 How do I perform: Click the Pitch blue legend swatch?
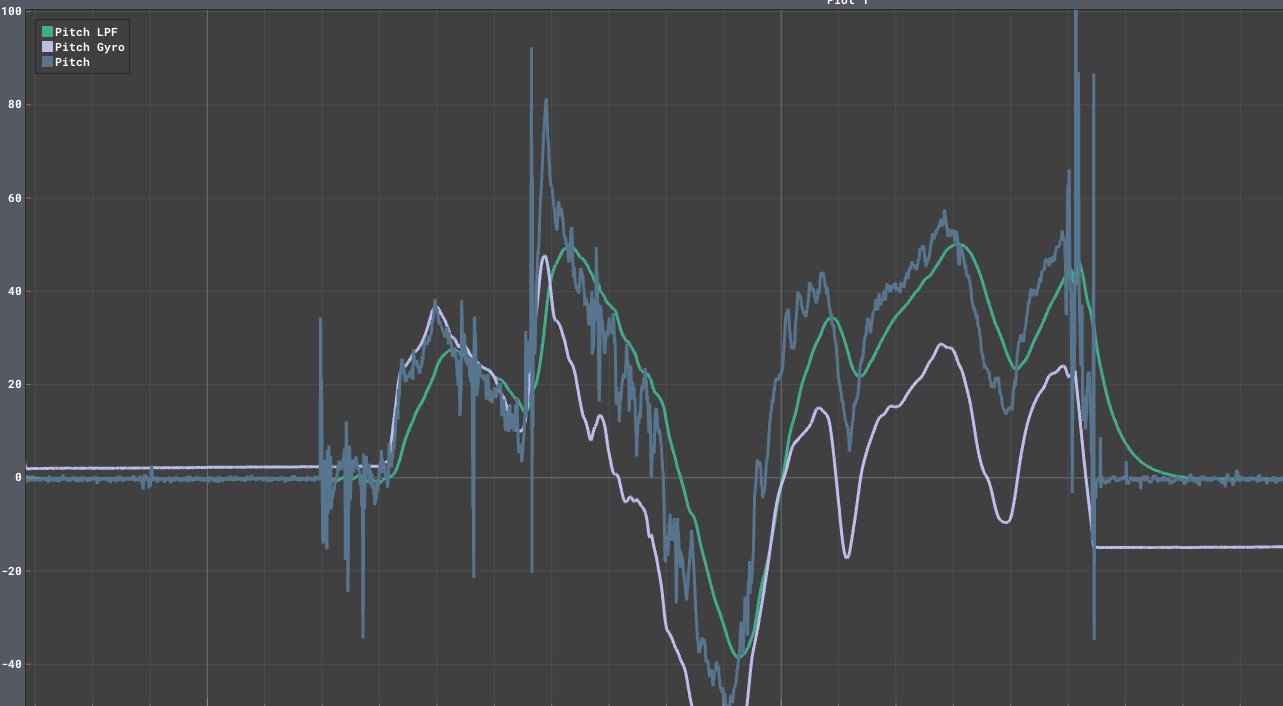pos(47,62)
